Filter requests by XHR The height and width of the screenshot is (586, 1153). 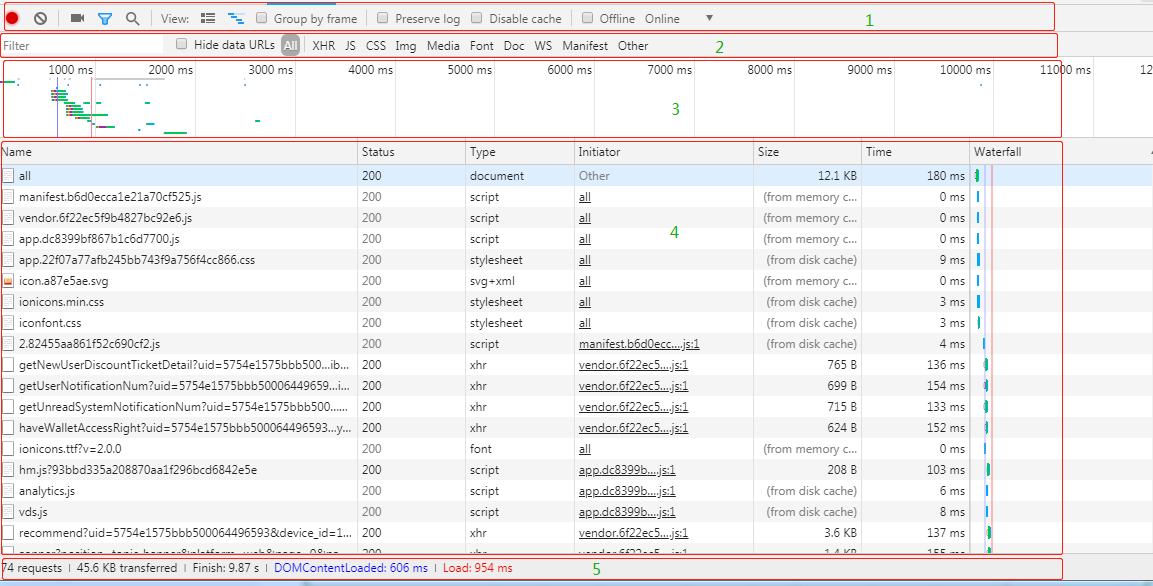pyautogui.click(x=324, y=46)
